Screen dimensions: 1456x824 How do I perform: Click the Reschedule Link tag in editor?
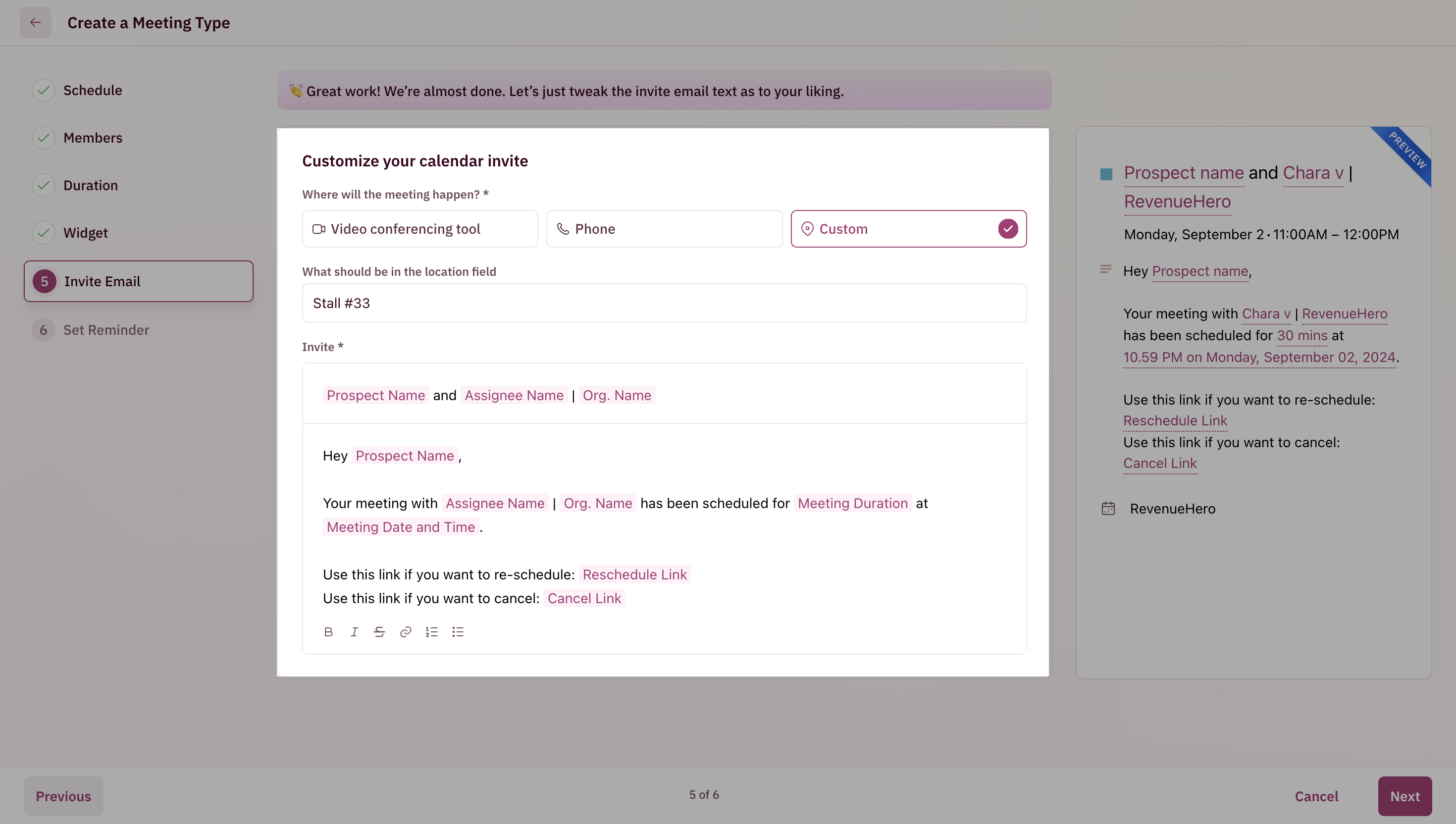(634, 575)
